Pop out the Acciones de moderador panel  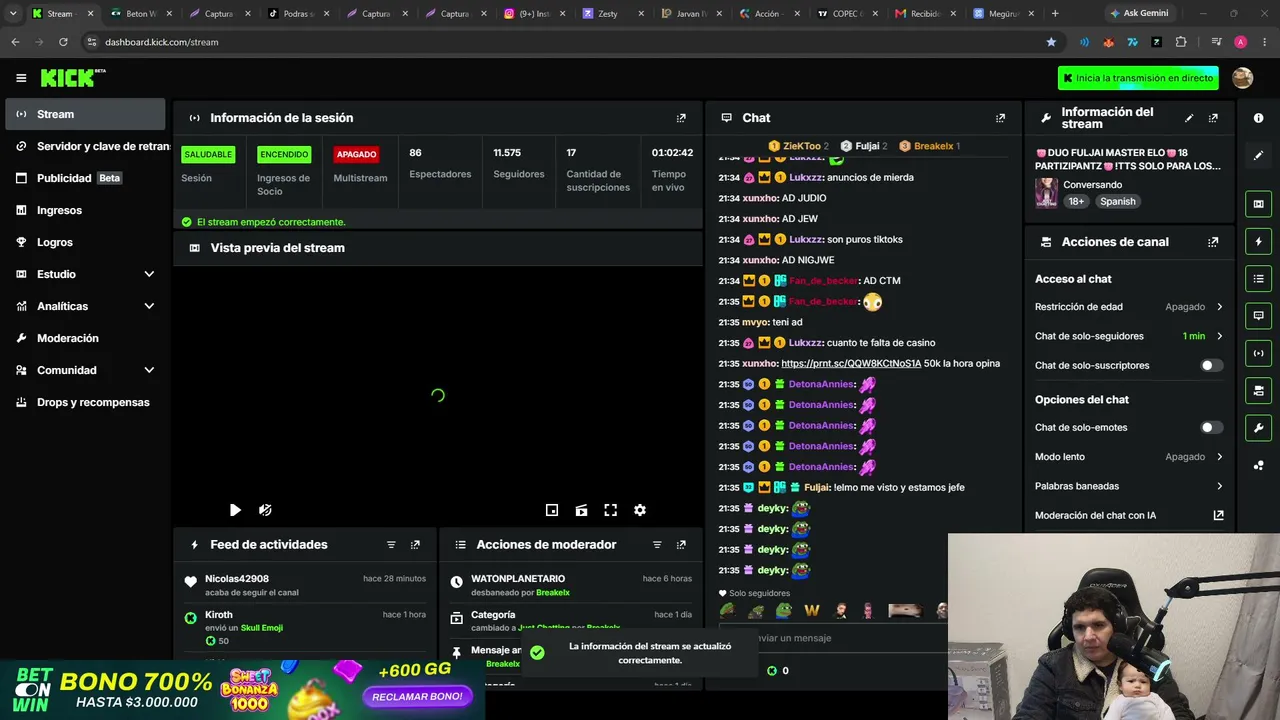[681, 545]
